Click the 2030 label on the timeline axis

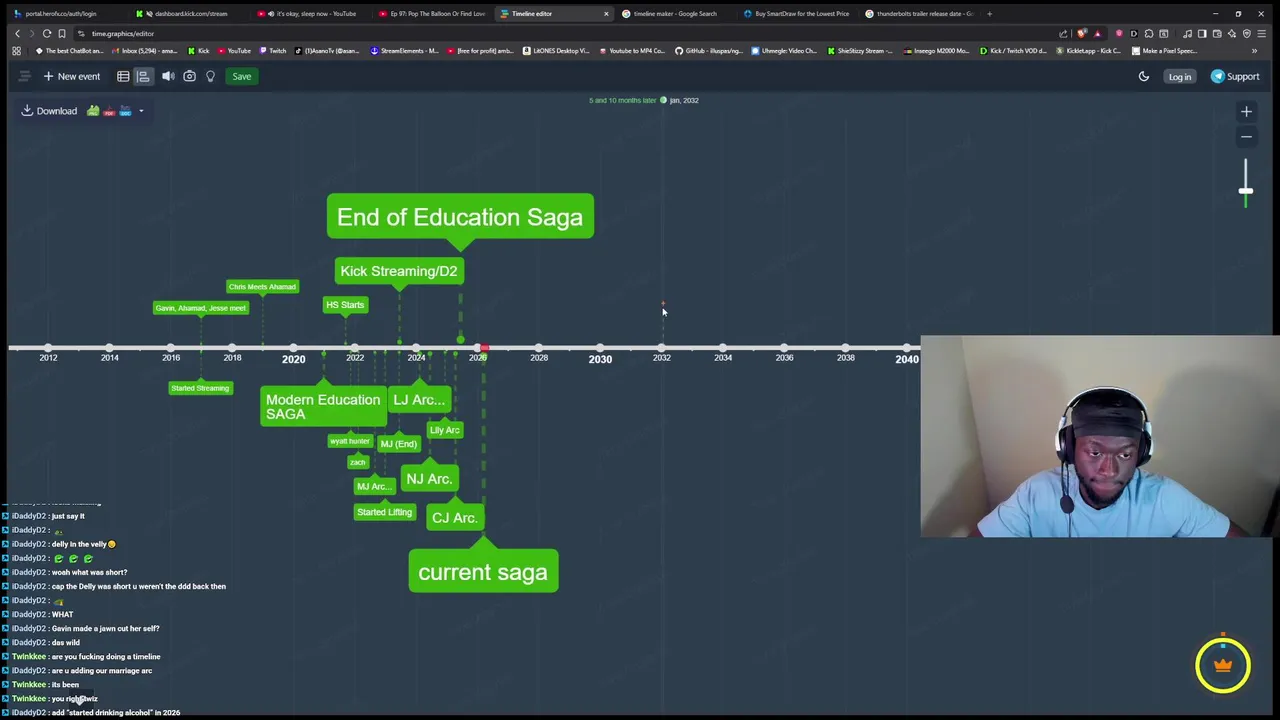coord(600,359)
